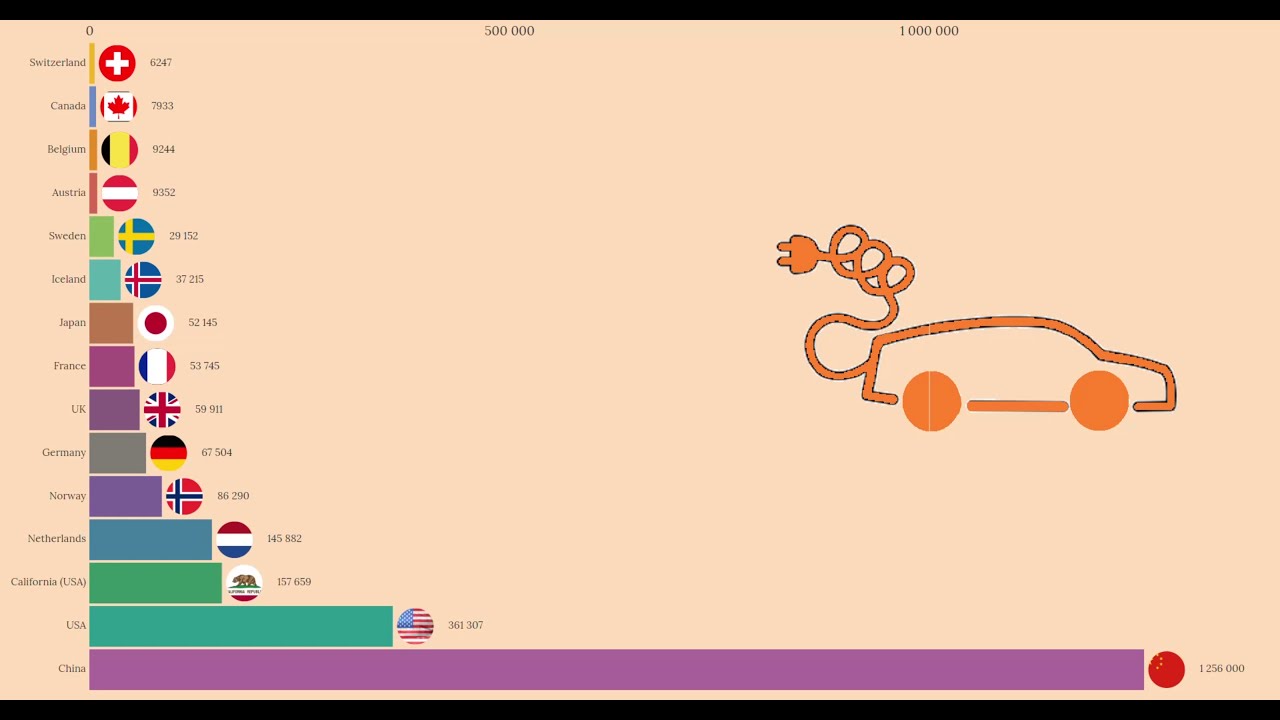Click the Austria flag circle
Image resolution: width=1280 pixels, height=720 pixels.
click(120, 193)
